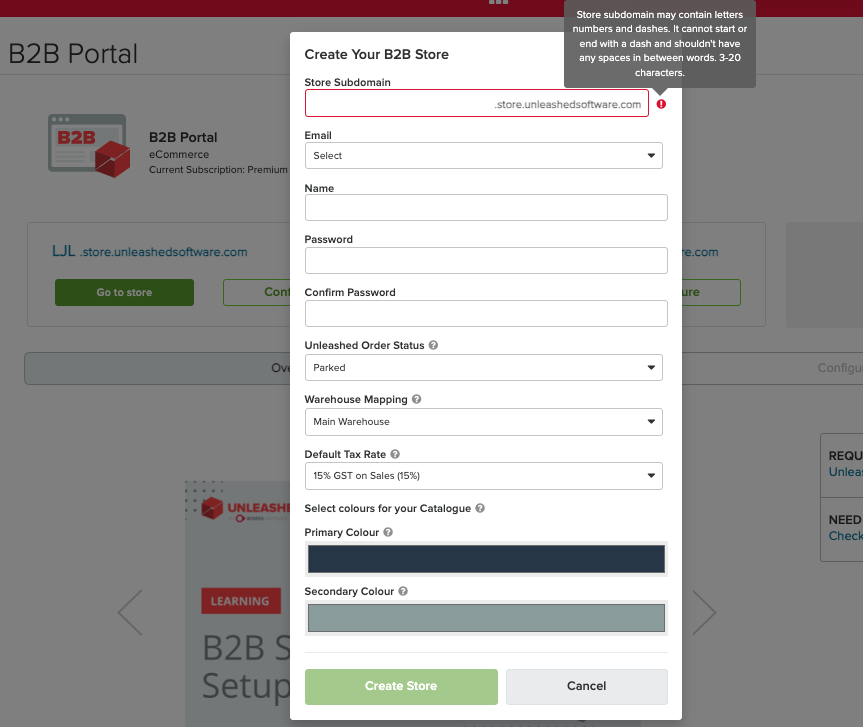
Task: Click the Name input field
Action: point(487,207)
